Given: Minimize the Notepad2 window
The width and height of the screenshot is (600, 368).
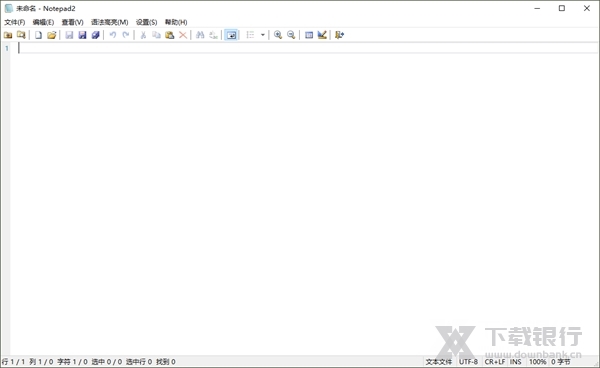Looking at the screenshot, I should [537, 8].
